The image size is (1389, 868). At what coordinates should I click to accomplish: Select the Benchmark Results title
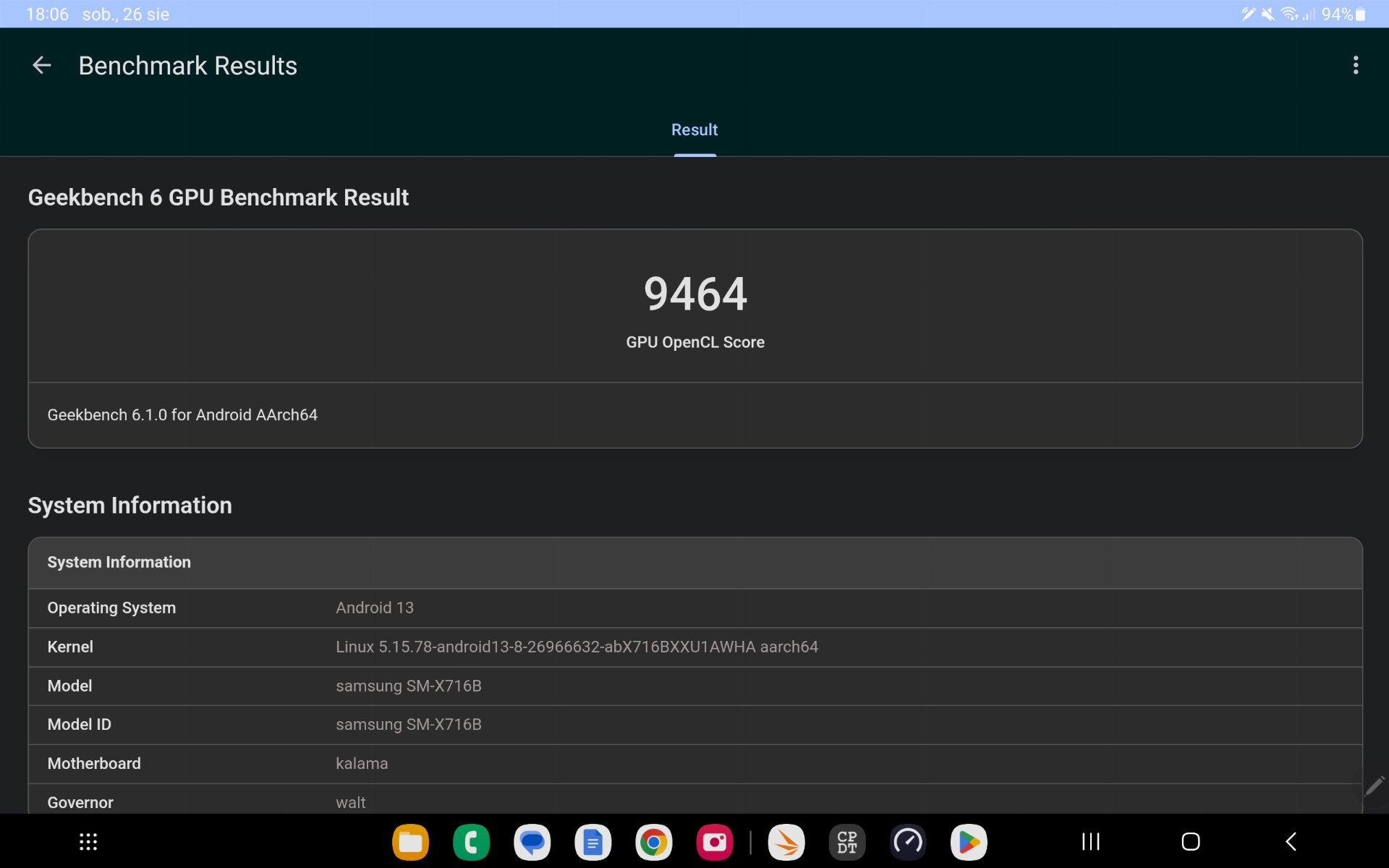coord(188,66)
